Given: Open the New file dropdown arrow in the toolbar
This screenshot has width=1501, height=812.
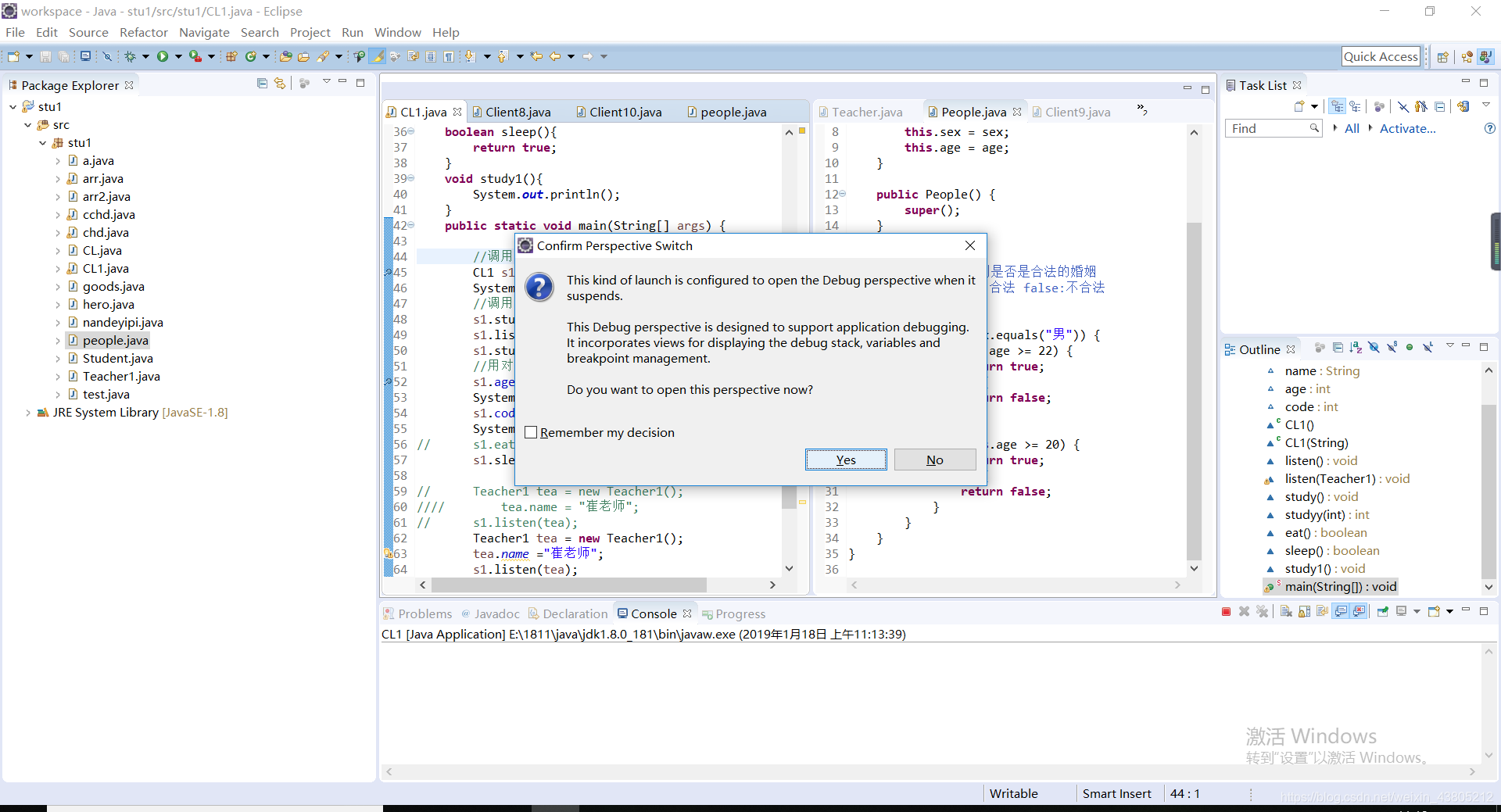Looking at the screenshot, I should click(x=29, y=56).
